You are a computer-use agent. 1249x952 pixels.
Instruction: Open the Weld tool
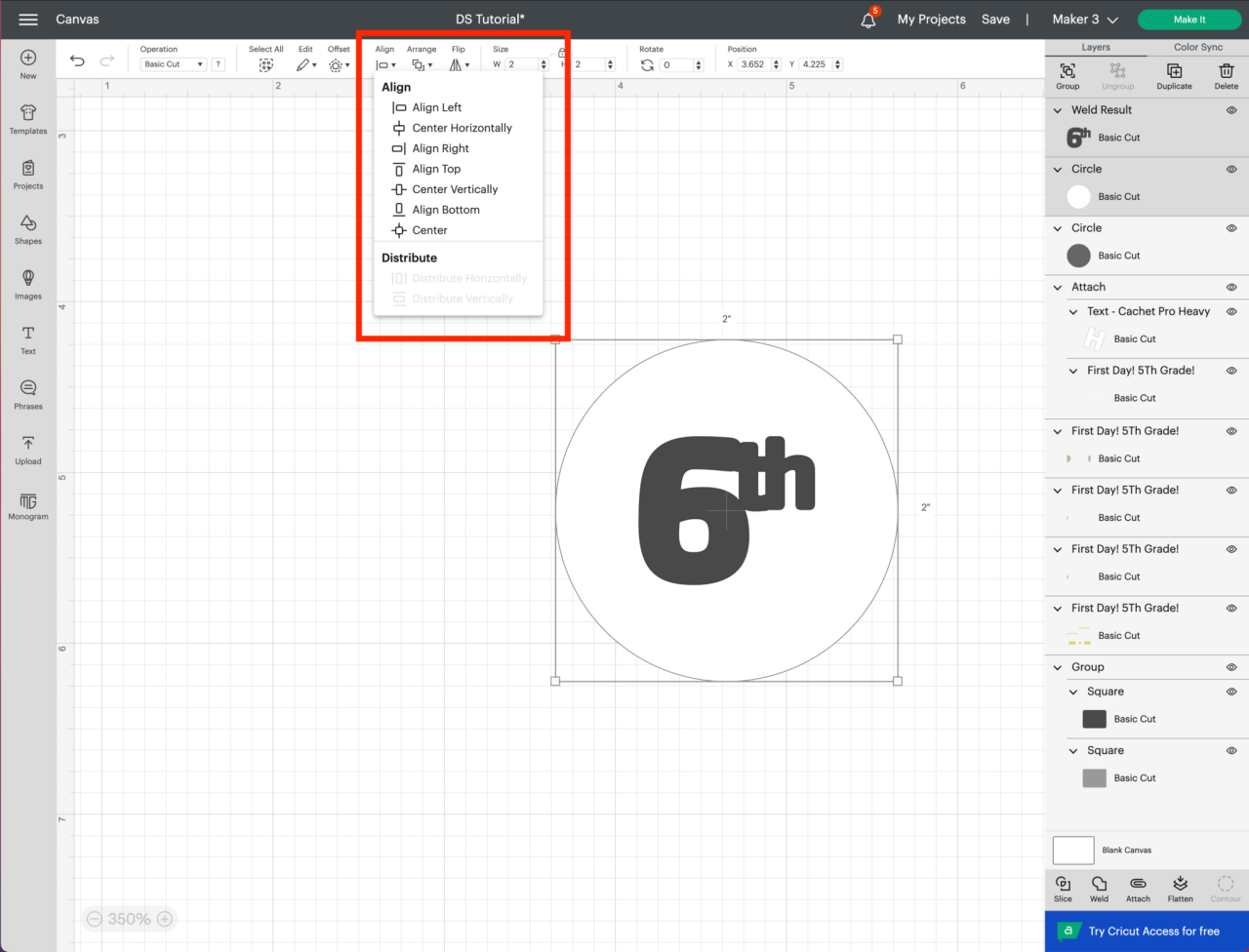click(1100, 888)
